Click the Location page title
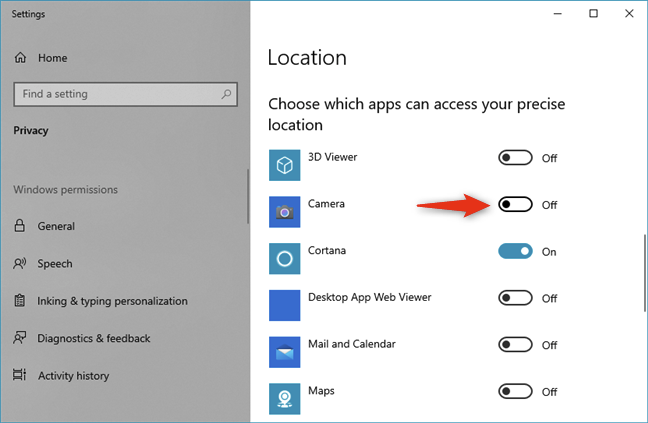Viewport: 648px width, 423px height. (307, 57)
